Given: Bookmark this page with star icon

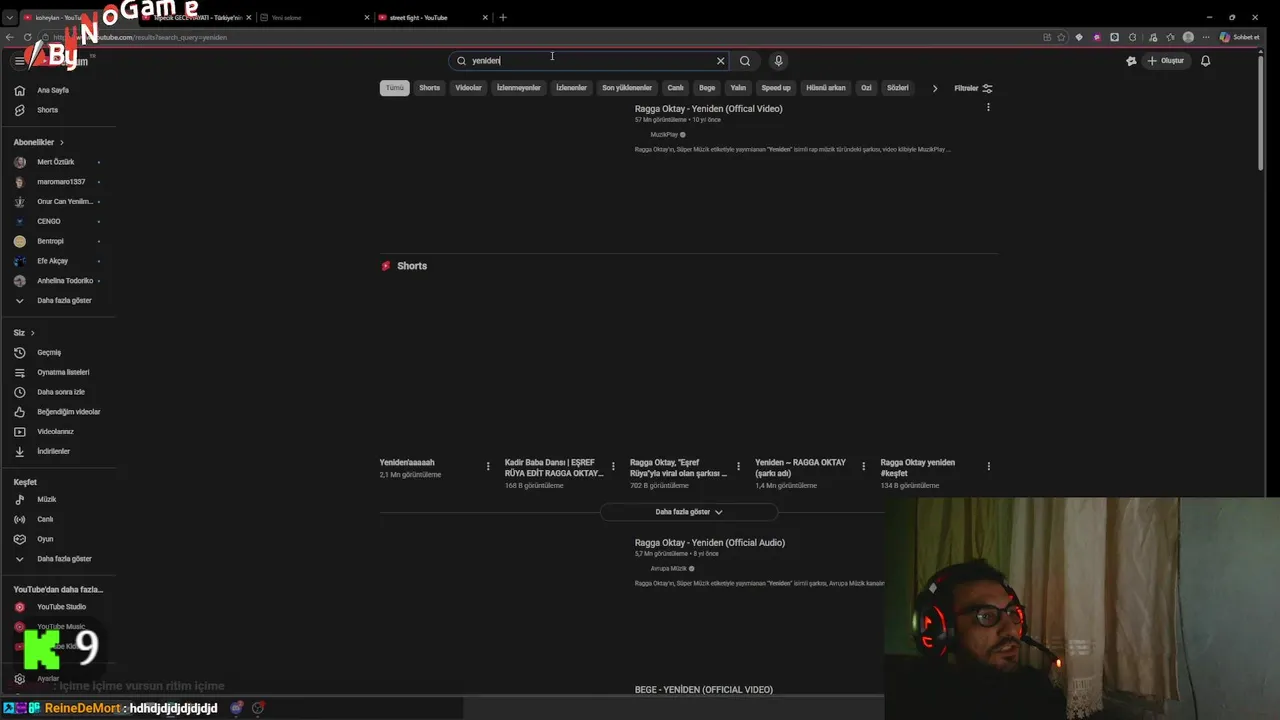Looking at the screenshot, I should pyautogui.click(x=1061, y=37).
